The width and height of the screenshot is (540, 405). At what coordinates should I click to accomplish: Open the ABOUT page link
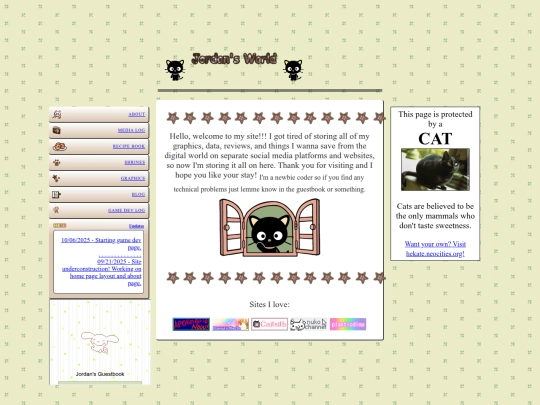click(x=137, y=114)
